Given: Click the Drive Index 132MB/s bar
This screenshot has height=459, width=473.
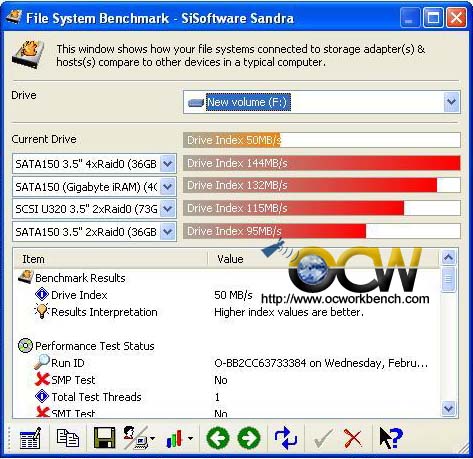Looking at the screenshot, I should tap(310, 185).
